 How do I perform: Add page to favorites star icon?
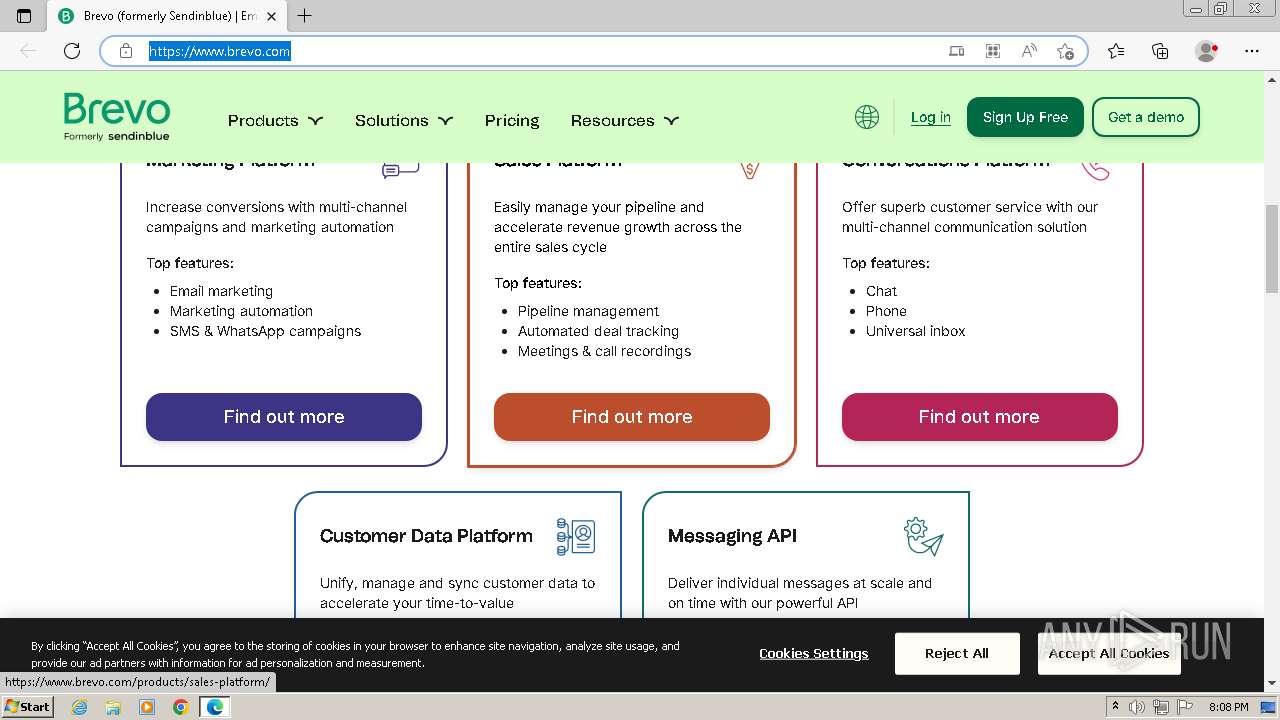point(1065,51)
